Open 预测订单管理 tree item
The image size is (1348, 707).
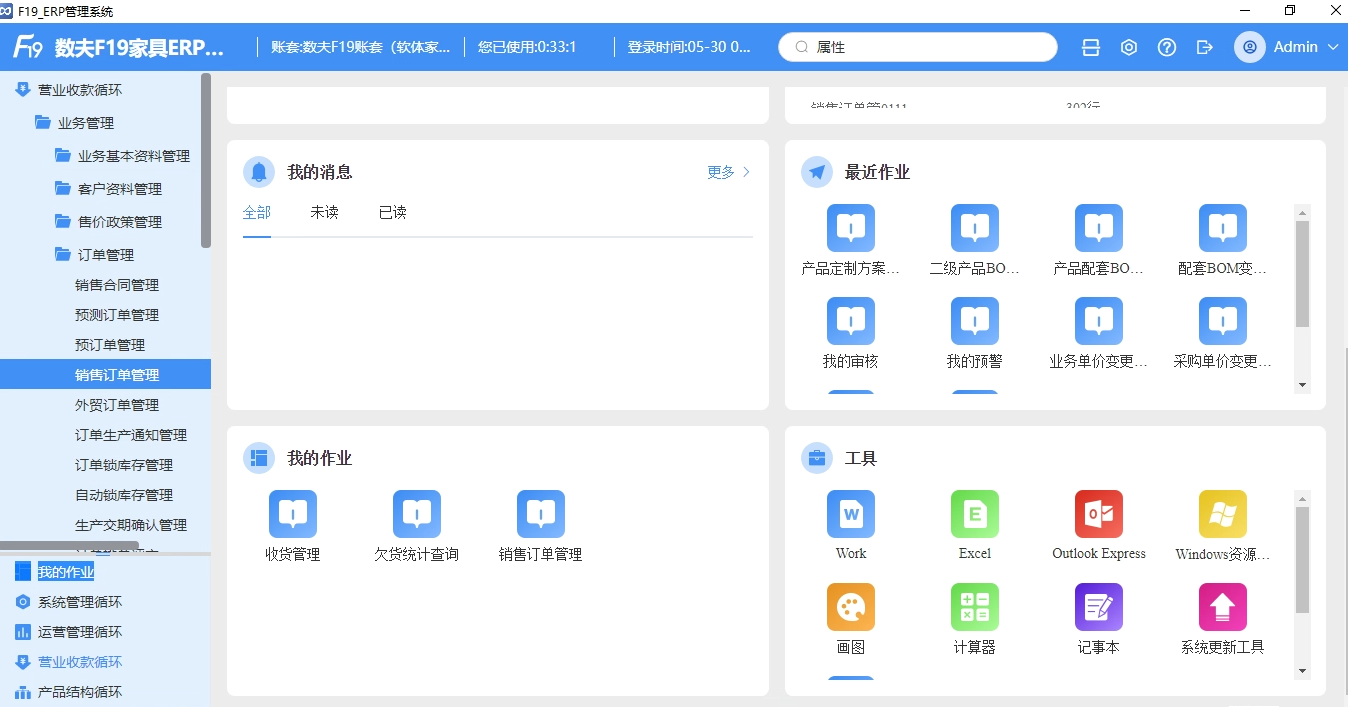tap(117, 315)
